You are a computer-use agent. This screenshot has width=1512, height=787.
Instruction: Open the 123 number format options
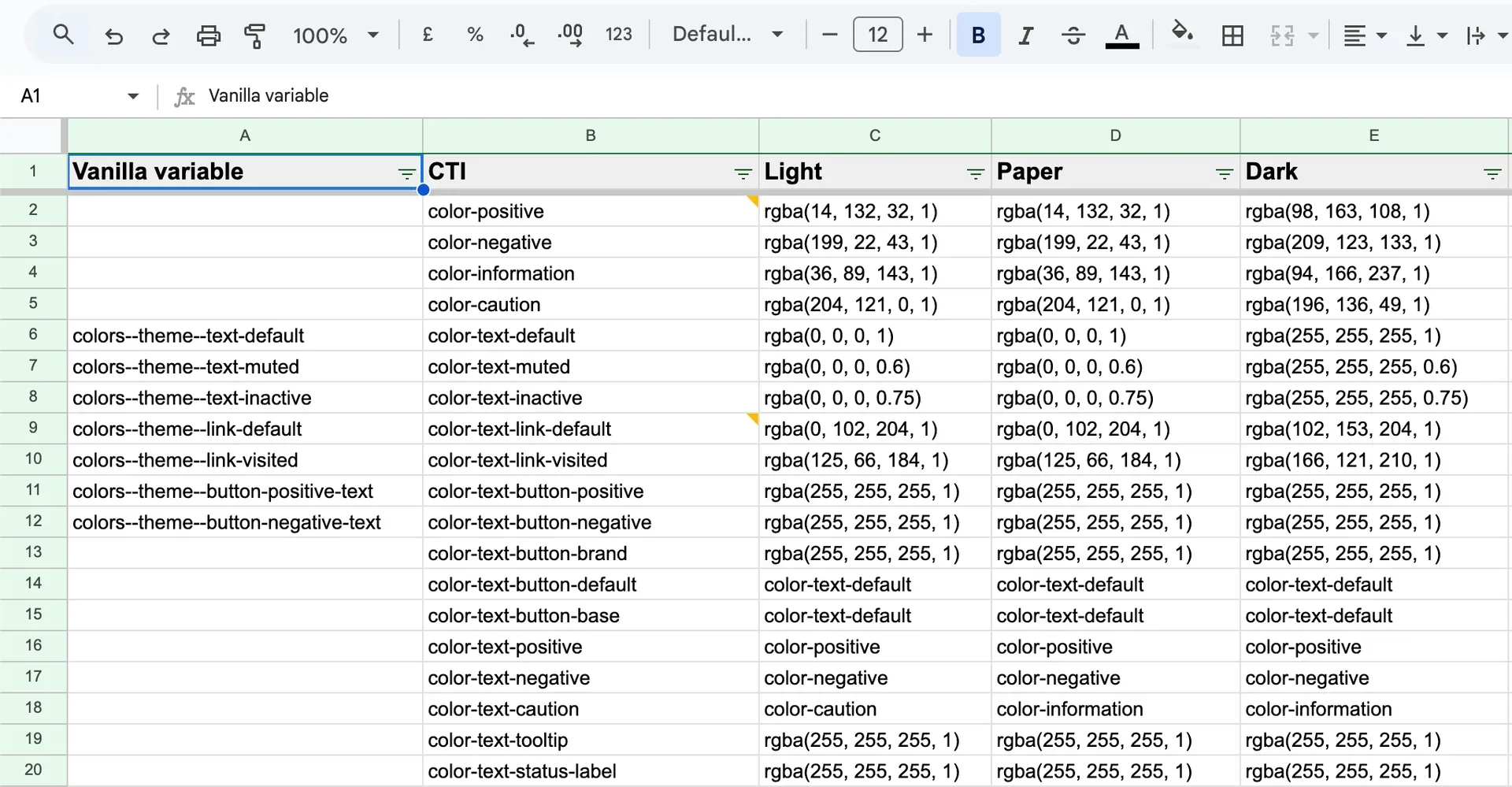point(620,35)
